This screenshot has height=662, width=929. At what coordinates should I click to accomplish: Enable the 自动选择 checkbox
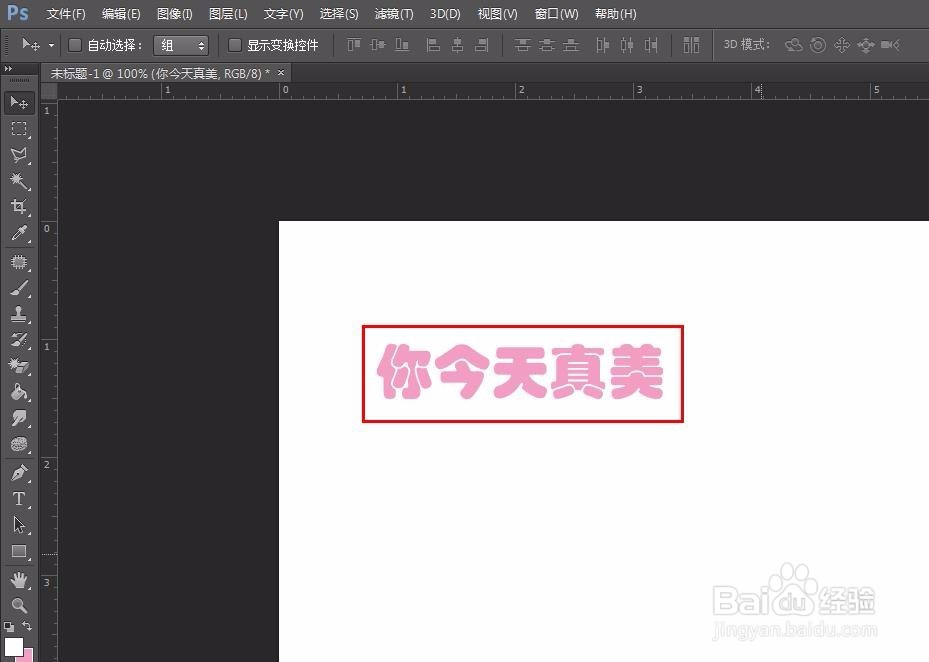[x=75, y=45]
